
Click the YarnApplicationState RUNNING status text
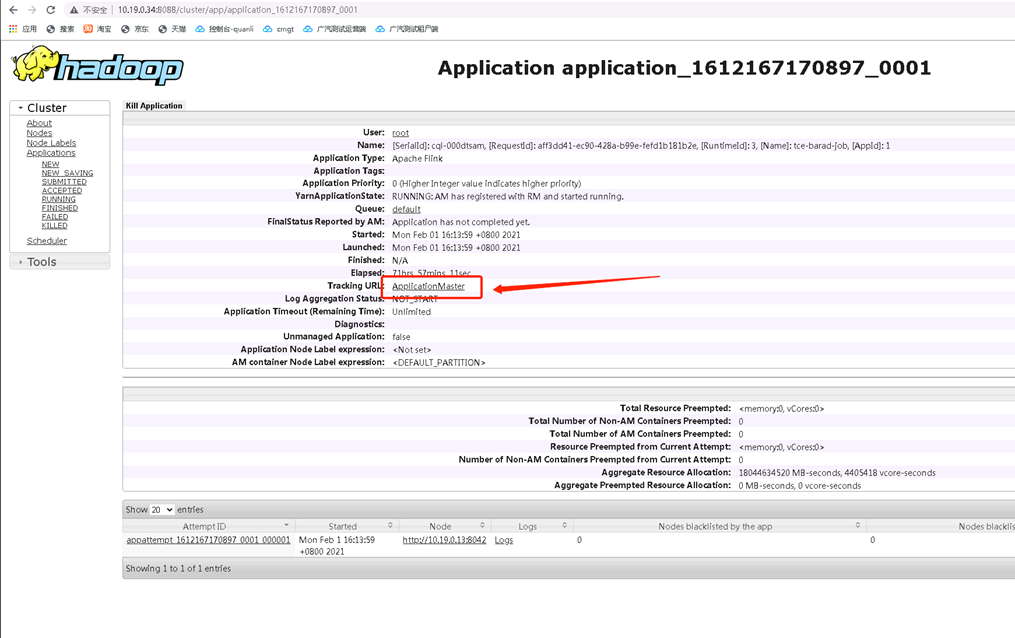[508, 197]
